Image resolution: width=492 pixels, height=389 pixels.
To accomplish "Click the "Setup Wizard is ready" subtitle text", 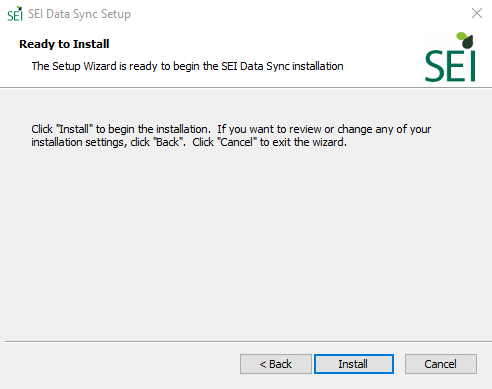I will pos(187,66).
